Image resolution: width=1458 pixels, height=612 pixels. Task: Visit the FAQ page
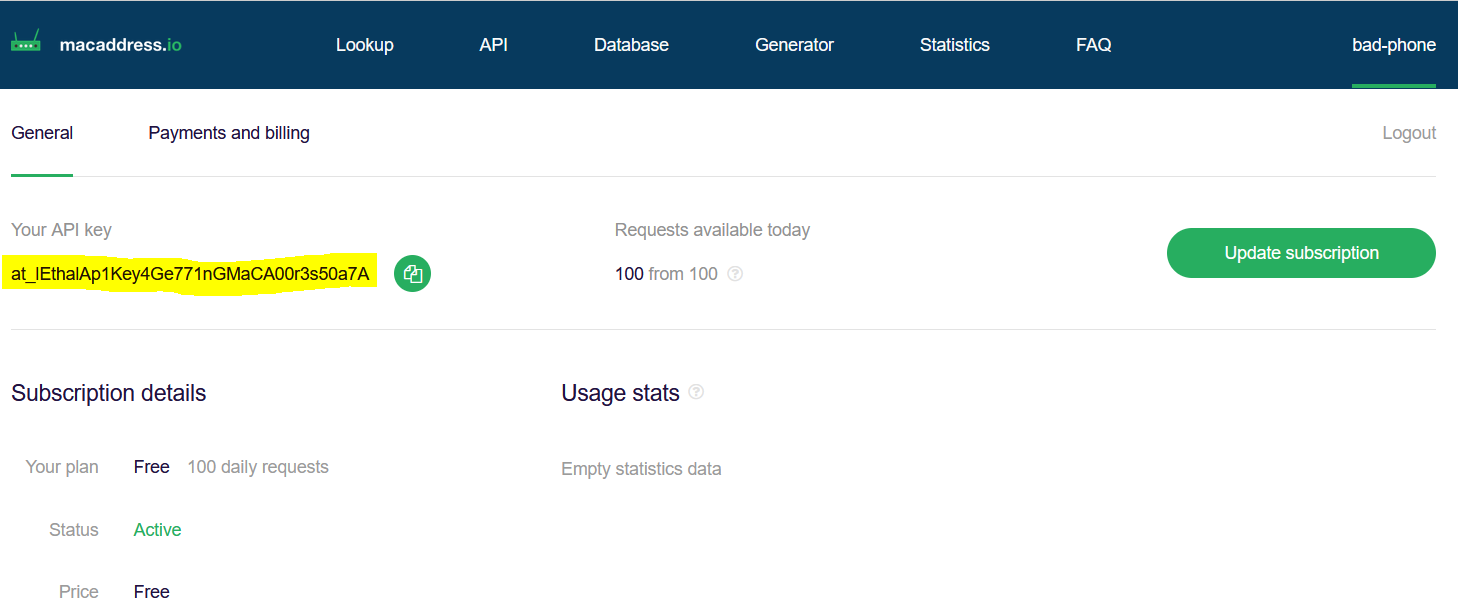(x=1094, y=45)
